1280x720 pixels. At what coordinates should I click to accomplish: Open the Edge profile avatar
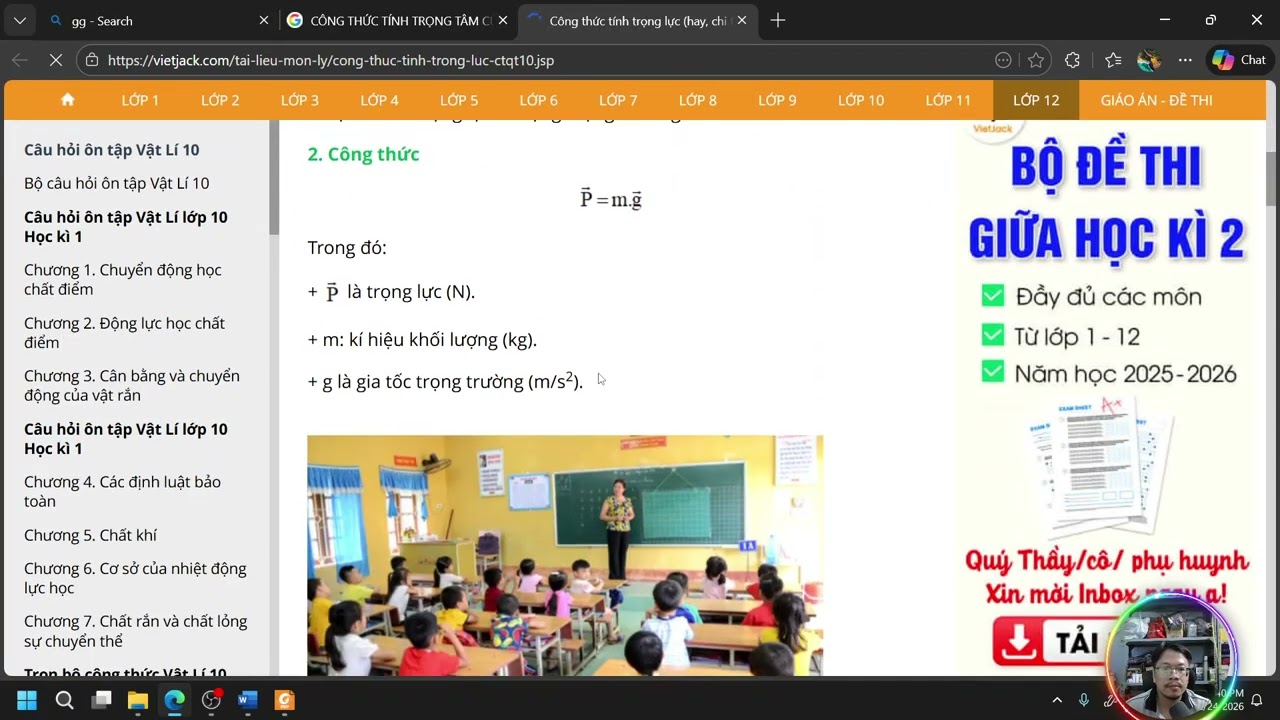(1149, 60)
